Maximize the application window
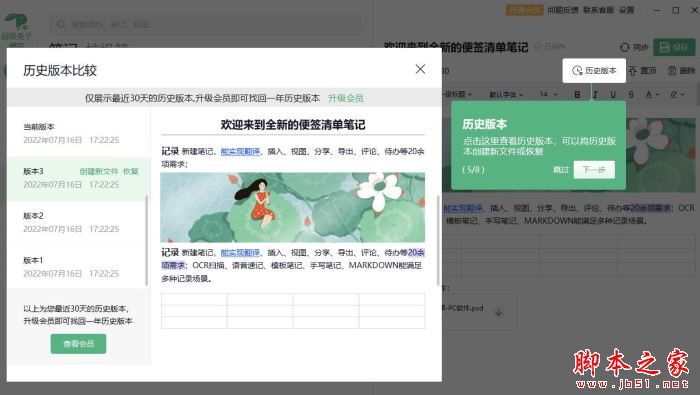The height and width of the screenshot is (395, 700). pos(676,10)
